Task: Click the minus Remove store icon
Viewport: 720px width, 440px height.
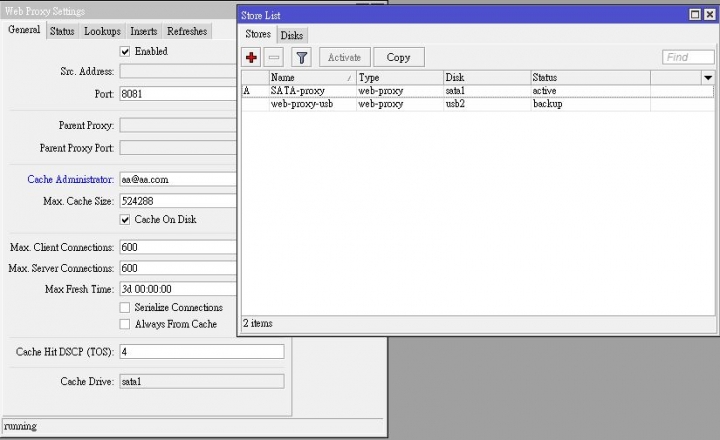Action: point(274,57)
